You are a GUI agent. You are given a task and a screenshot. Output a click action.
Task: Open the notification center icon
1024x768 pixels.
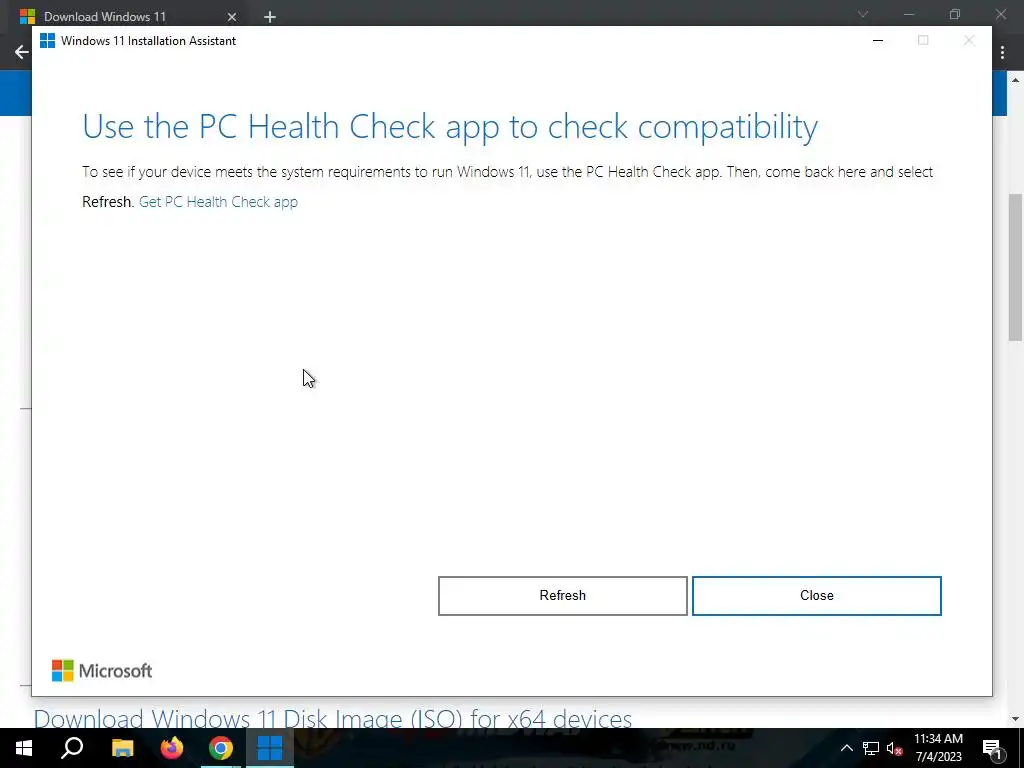click(991, 748)
